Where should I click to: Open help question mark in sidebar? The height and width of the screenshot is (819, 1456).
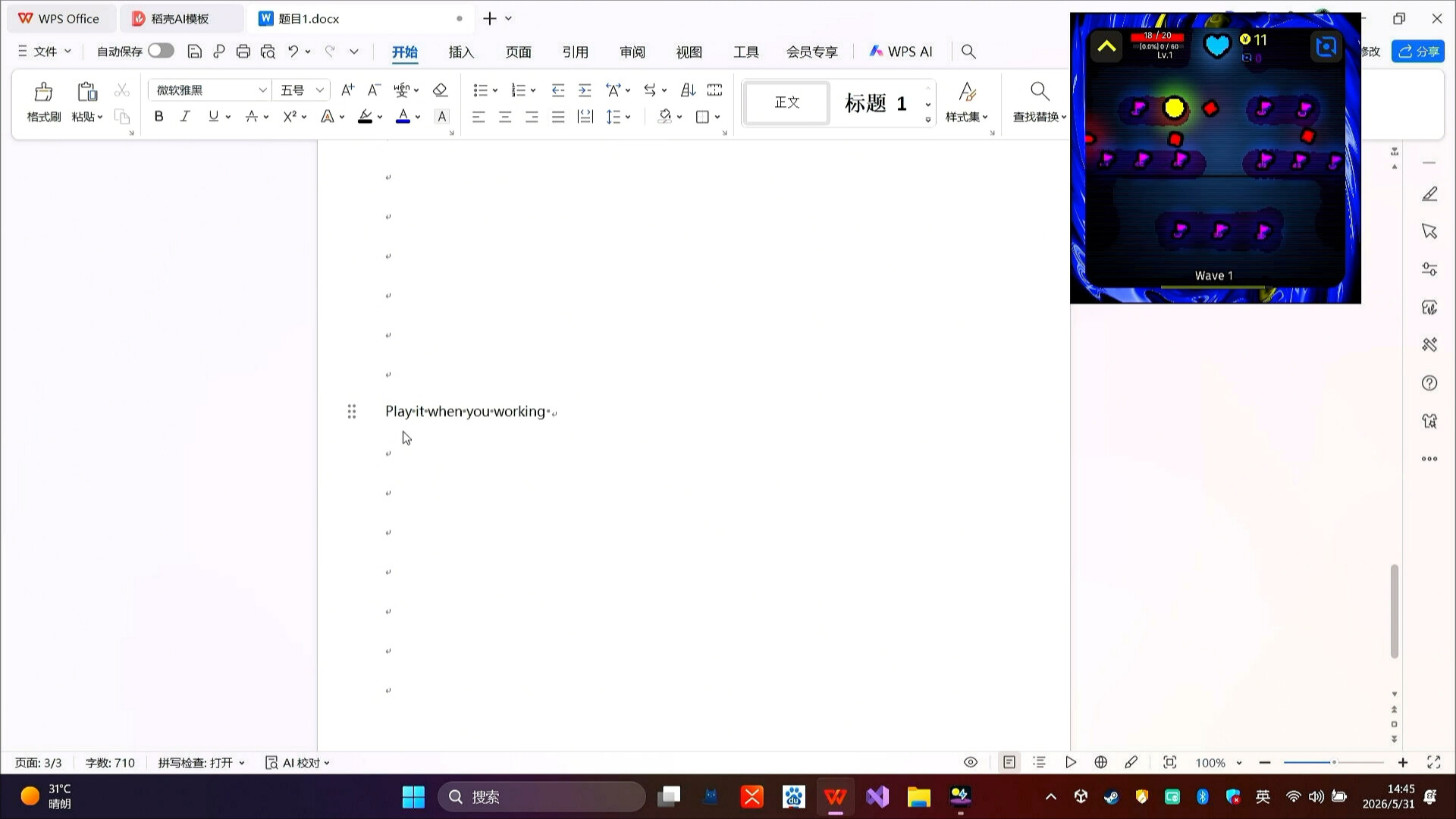[1429, 383]
